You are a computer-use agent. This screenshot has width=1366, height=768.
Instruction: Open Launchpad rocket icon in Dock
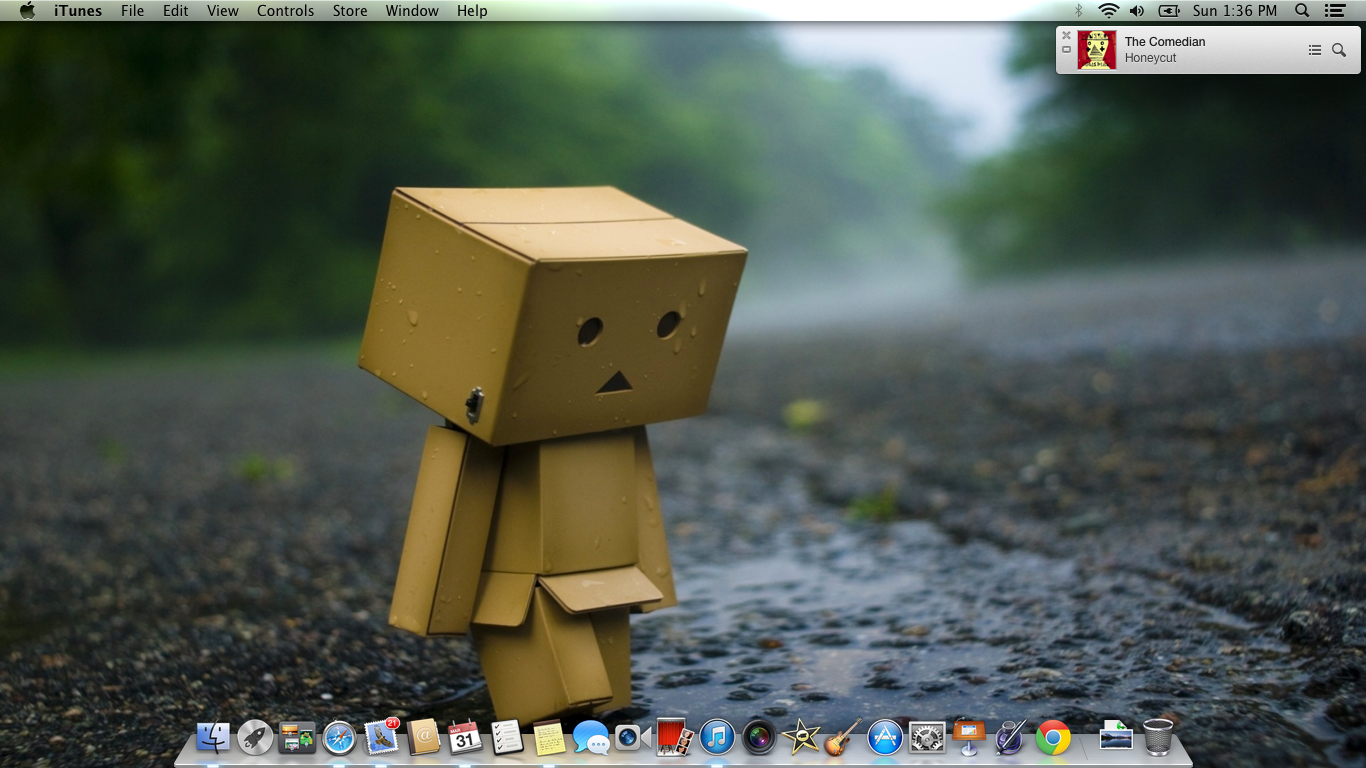(x=255, y=738)
